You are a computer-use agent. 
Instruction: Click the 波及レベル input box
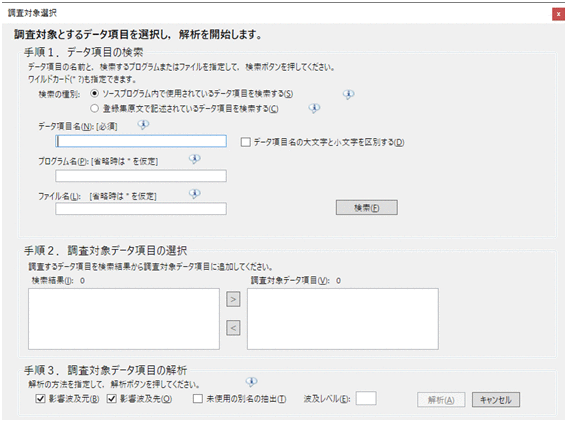coord(366,398)
